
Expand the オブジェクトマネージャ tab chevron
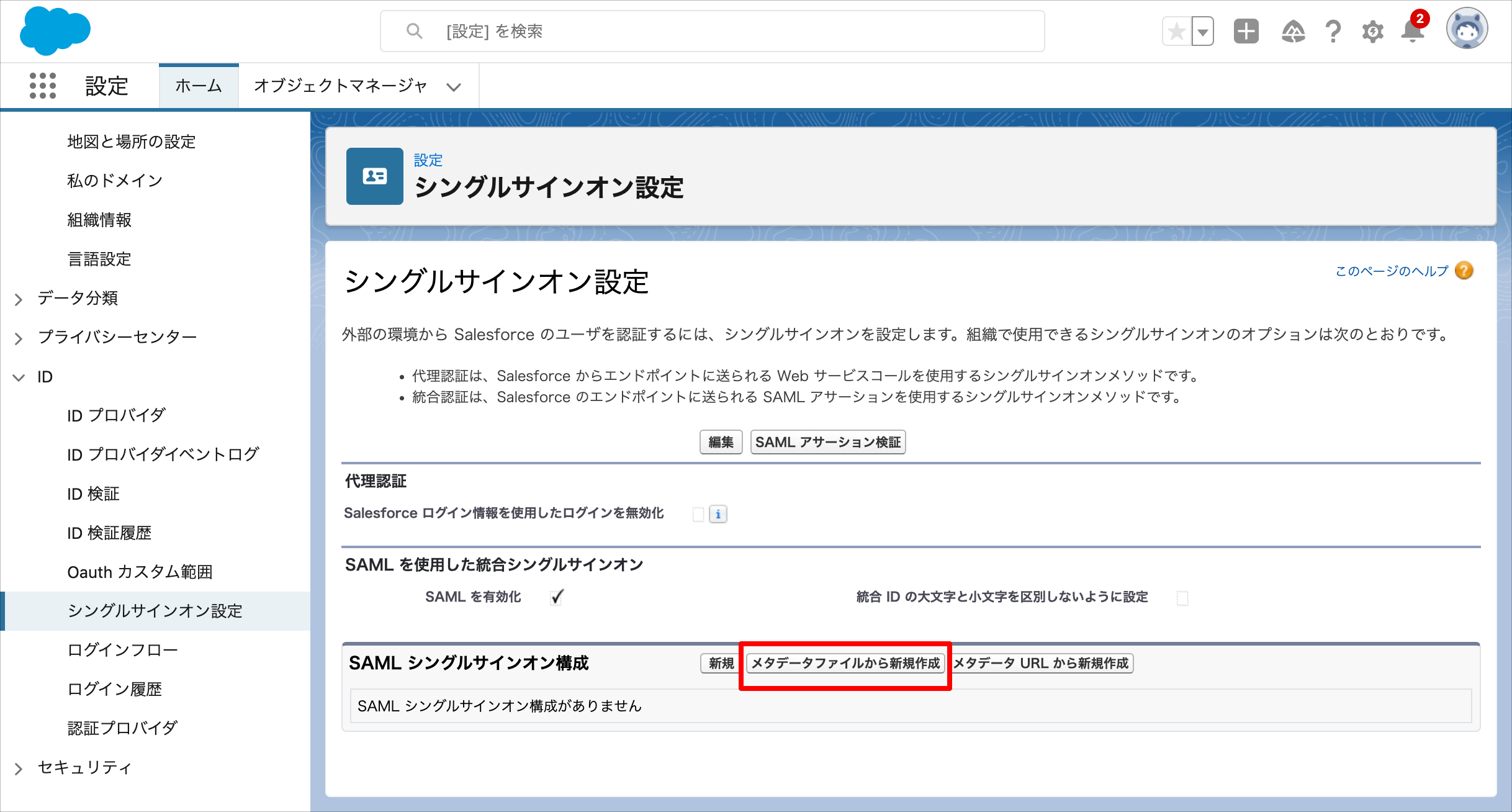[454, 87]
